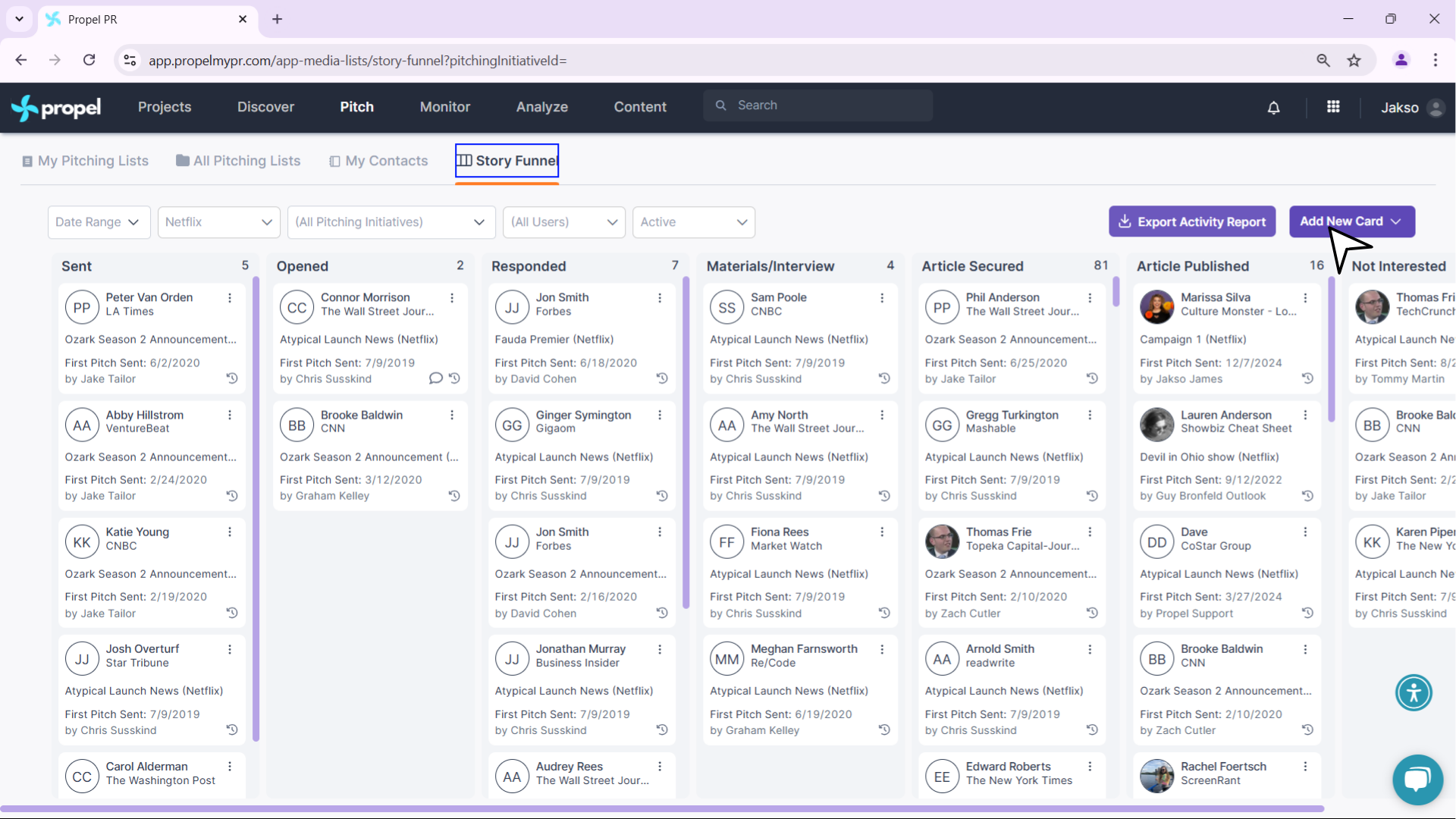Open the Pitch section

[x=356, y=107]
